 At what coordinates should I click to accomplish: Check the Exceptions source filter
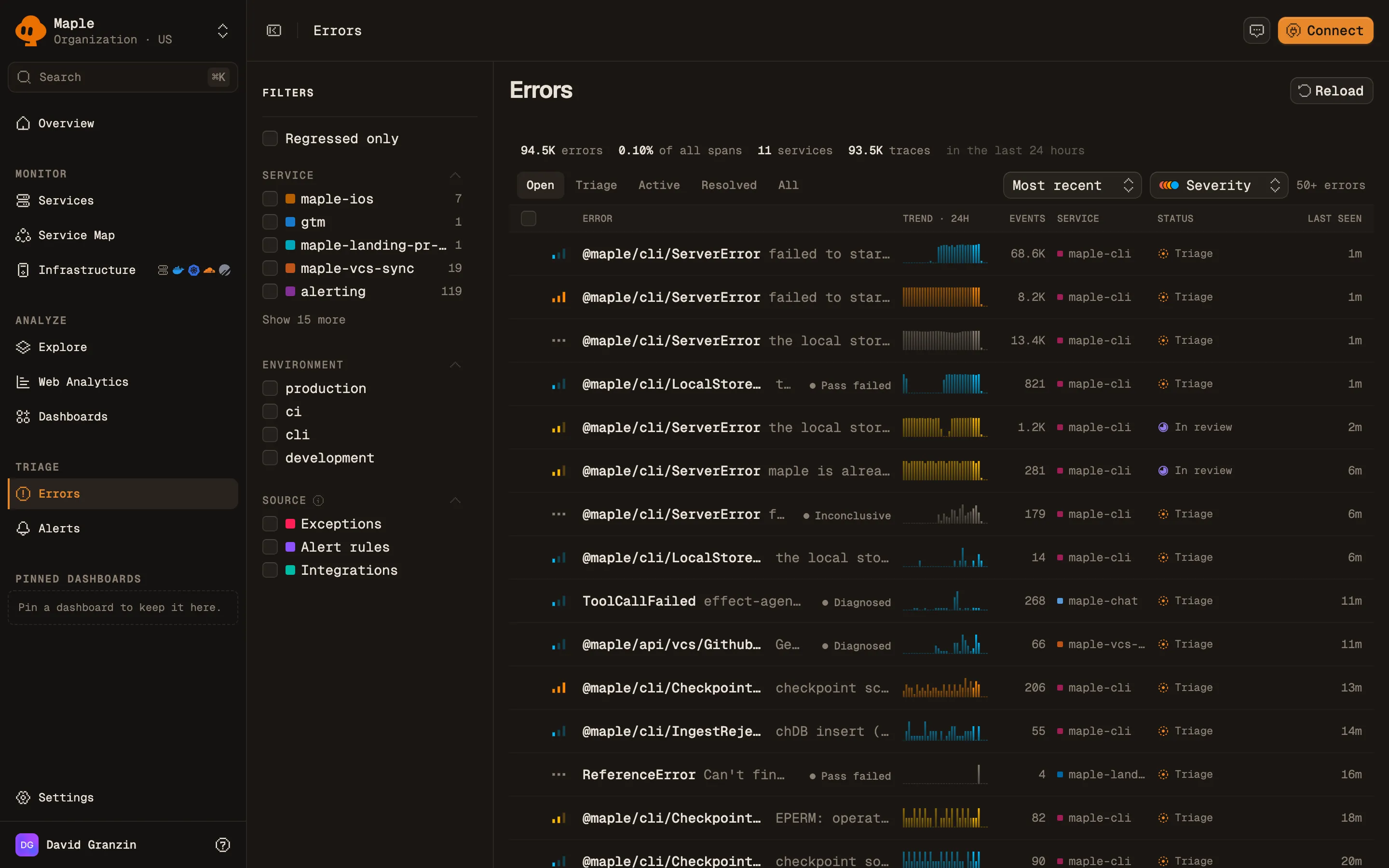pos(270,524)
